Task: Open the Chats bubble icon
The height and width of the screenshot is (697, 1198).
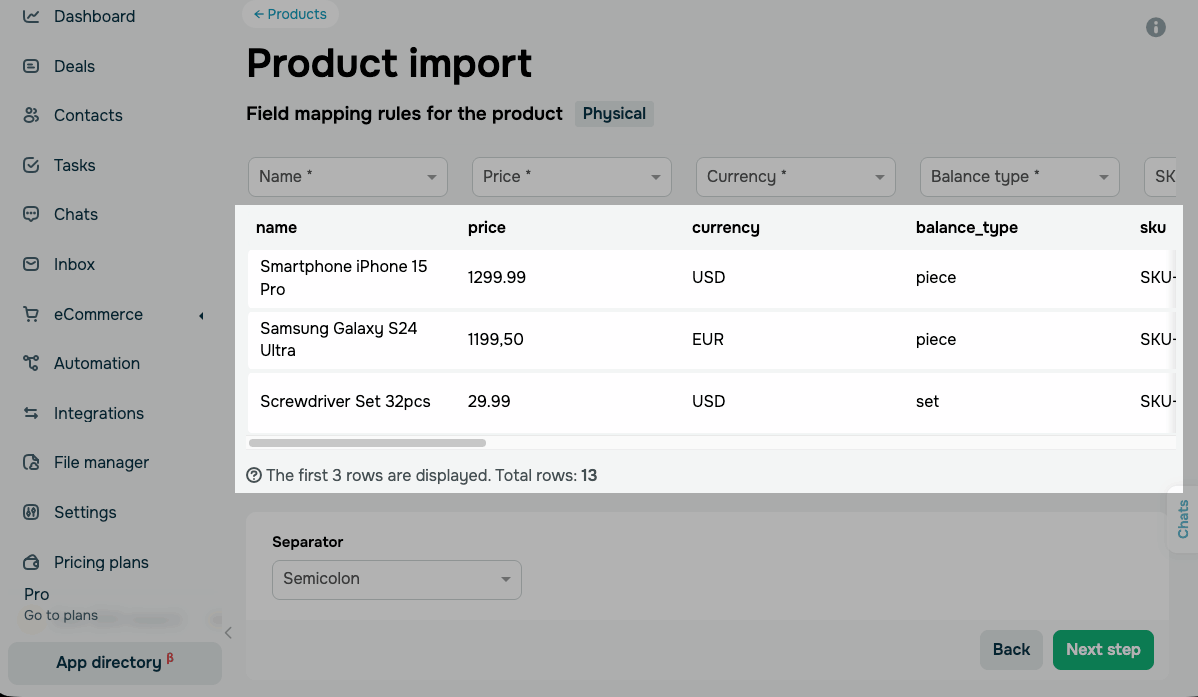Action: pos(31,214)
